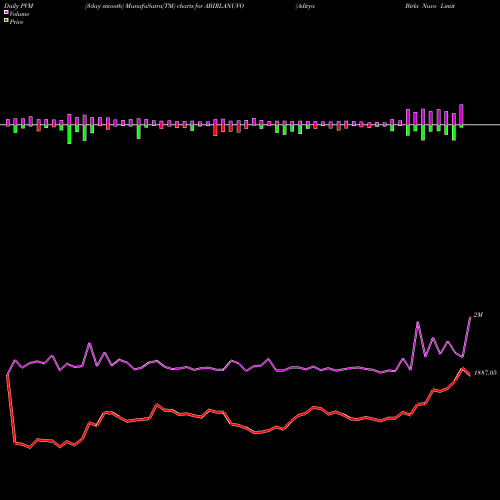Click the 'Birla Nuvo Limit' company name text
Viewport: 500px width, 500px height.
pos(430,6)
